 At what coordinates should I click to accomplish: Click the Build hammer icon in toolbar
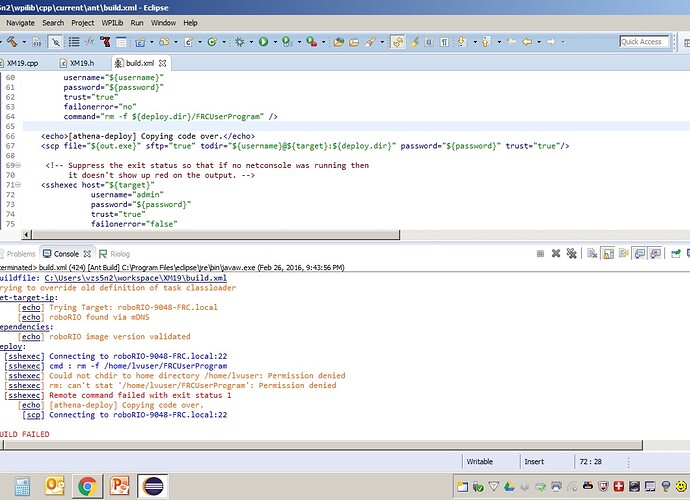pos(11,42)
